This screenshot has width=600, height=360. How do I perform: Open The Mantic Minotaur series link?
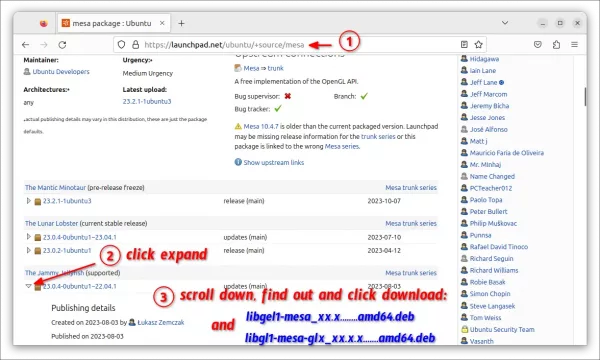coord(55,187)
